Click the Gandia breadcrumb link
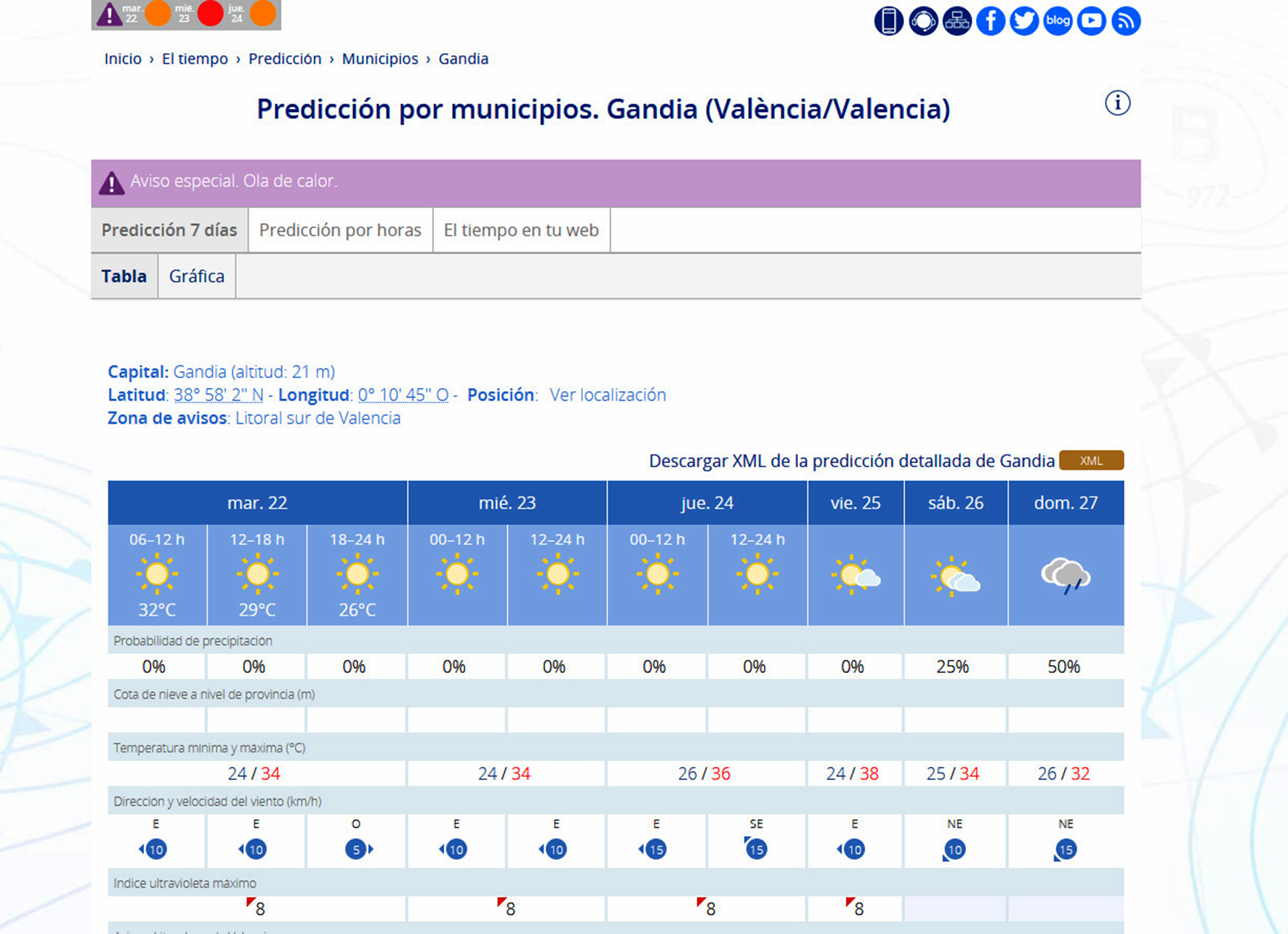The image size is (1288, 934). tap(464, 59)
